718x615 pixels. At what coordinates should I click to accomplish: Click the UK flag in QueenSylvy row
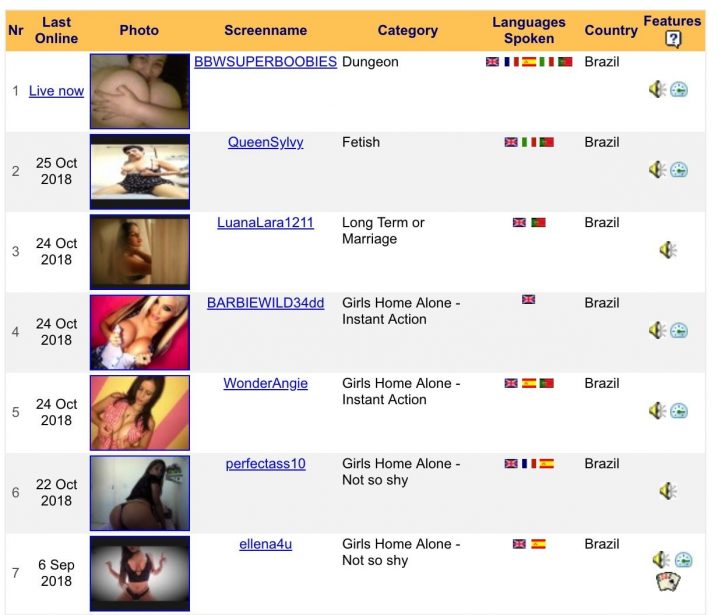tap(511, 142)
